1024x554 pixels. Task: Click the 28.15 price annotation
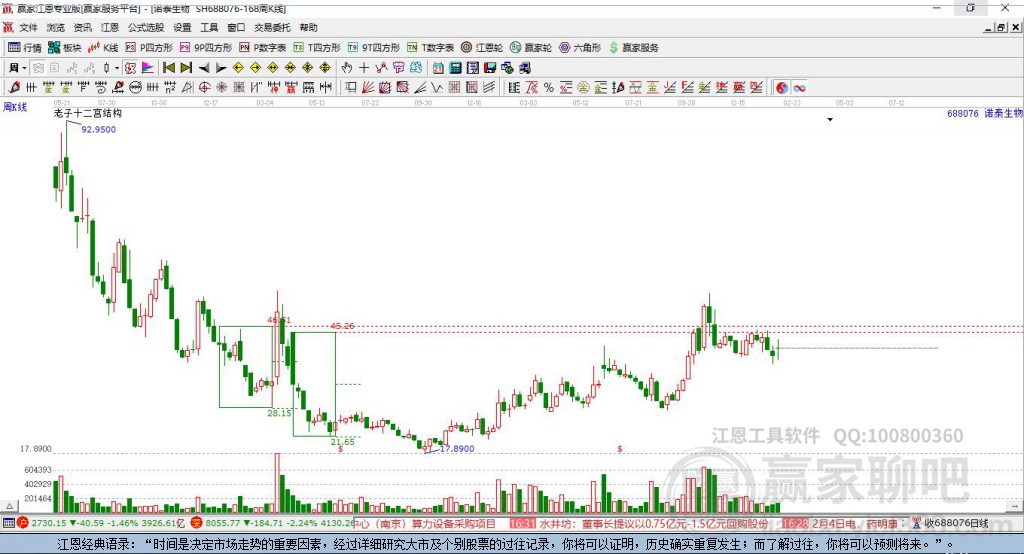[x=280, y=413]
